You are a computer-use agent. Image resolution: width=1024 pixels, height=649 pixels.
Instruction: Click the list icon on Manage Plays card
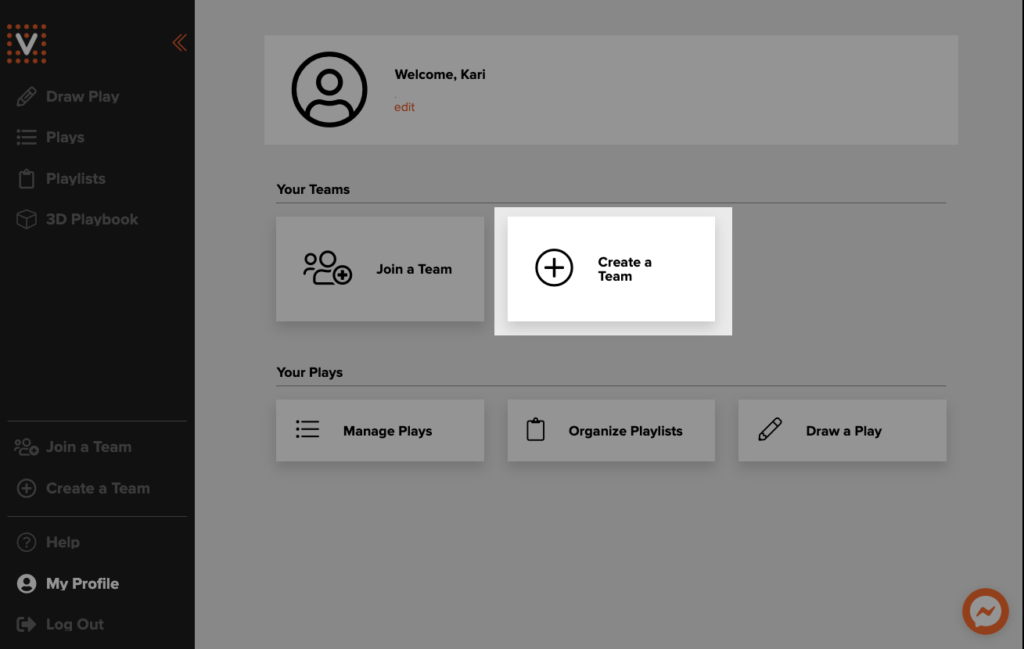point(308,429)
